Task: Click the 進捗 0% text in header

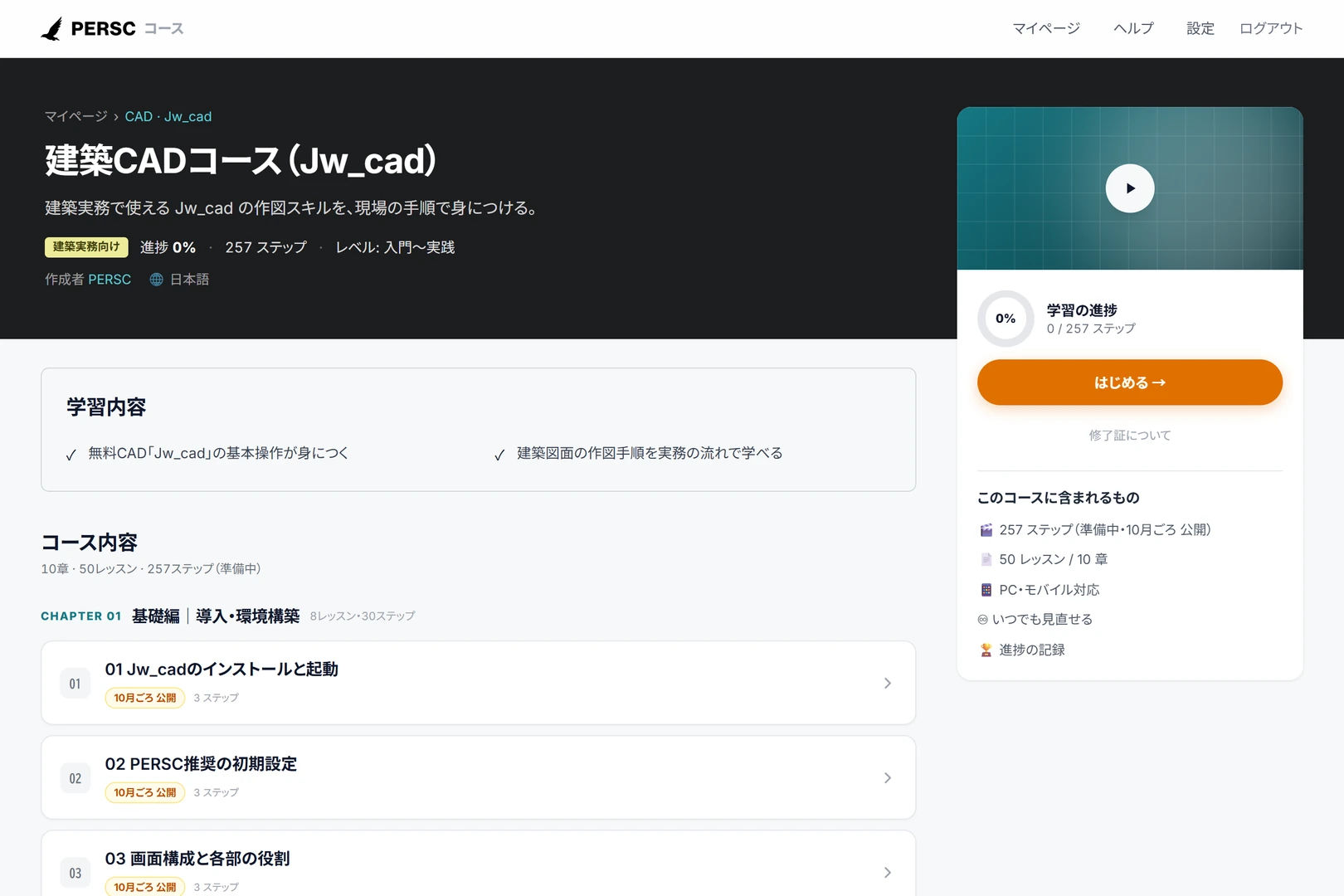Action: coord(168,247)
